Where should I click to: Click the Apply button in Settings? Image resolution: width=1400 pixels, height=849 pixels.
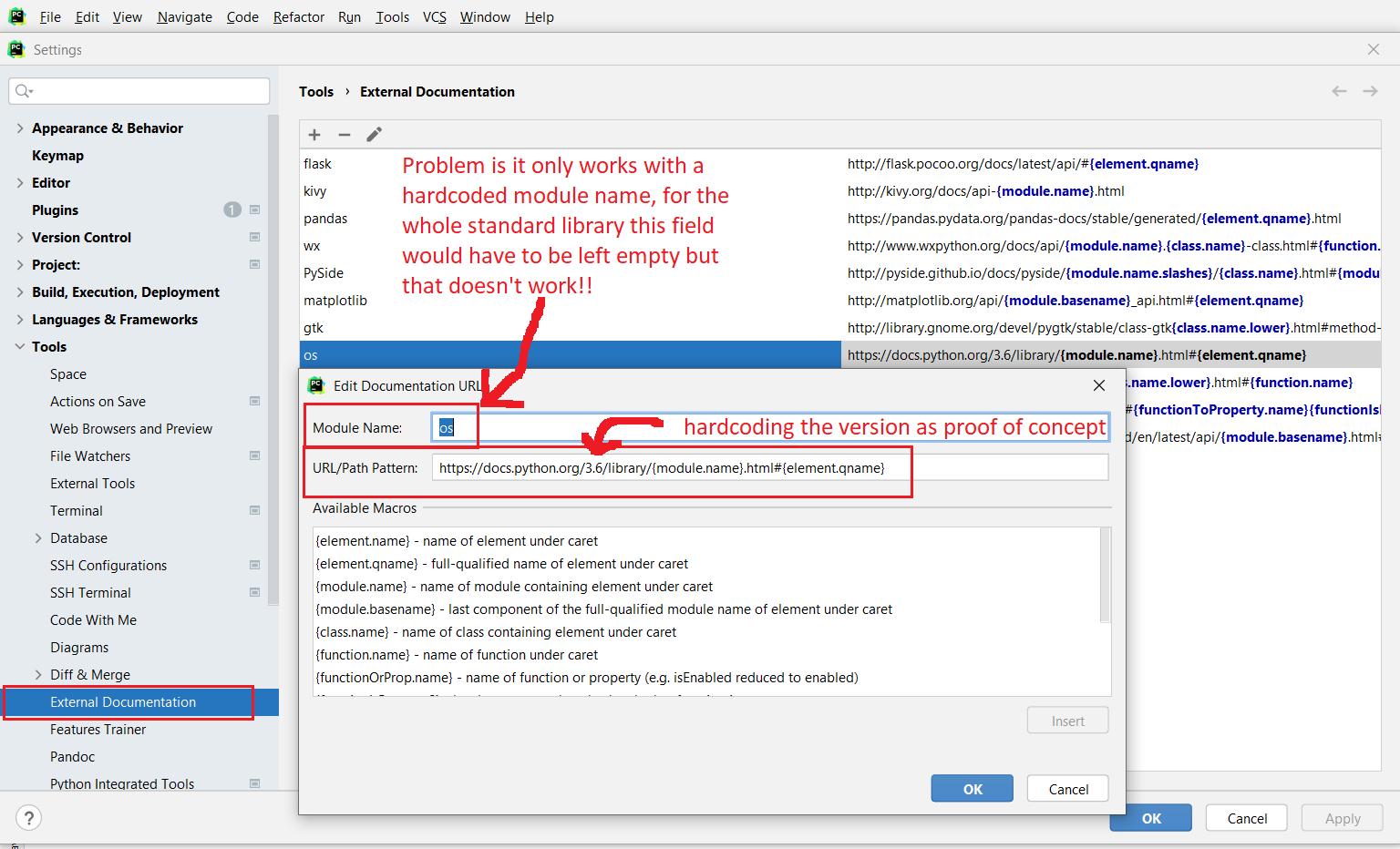pos(1343,818)
